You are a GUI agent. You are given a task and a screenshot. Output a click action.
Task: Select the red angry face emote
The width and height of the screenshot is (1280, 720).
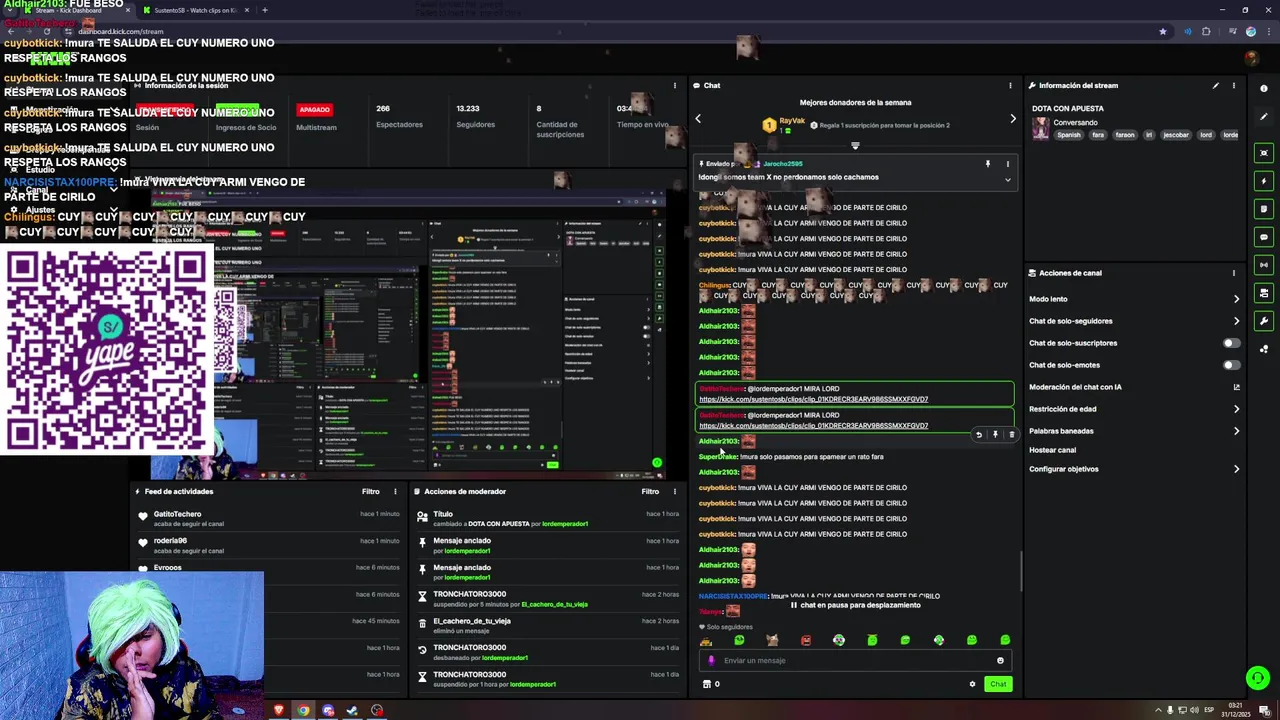coord(806,640)
